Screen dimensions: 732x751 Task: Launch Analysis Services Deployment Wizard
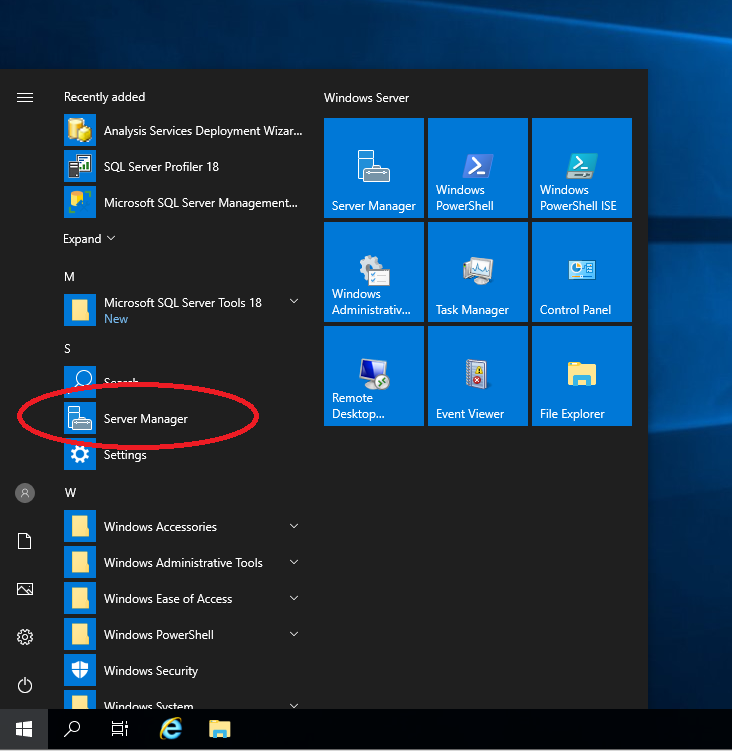(184, 130)
